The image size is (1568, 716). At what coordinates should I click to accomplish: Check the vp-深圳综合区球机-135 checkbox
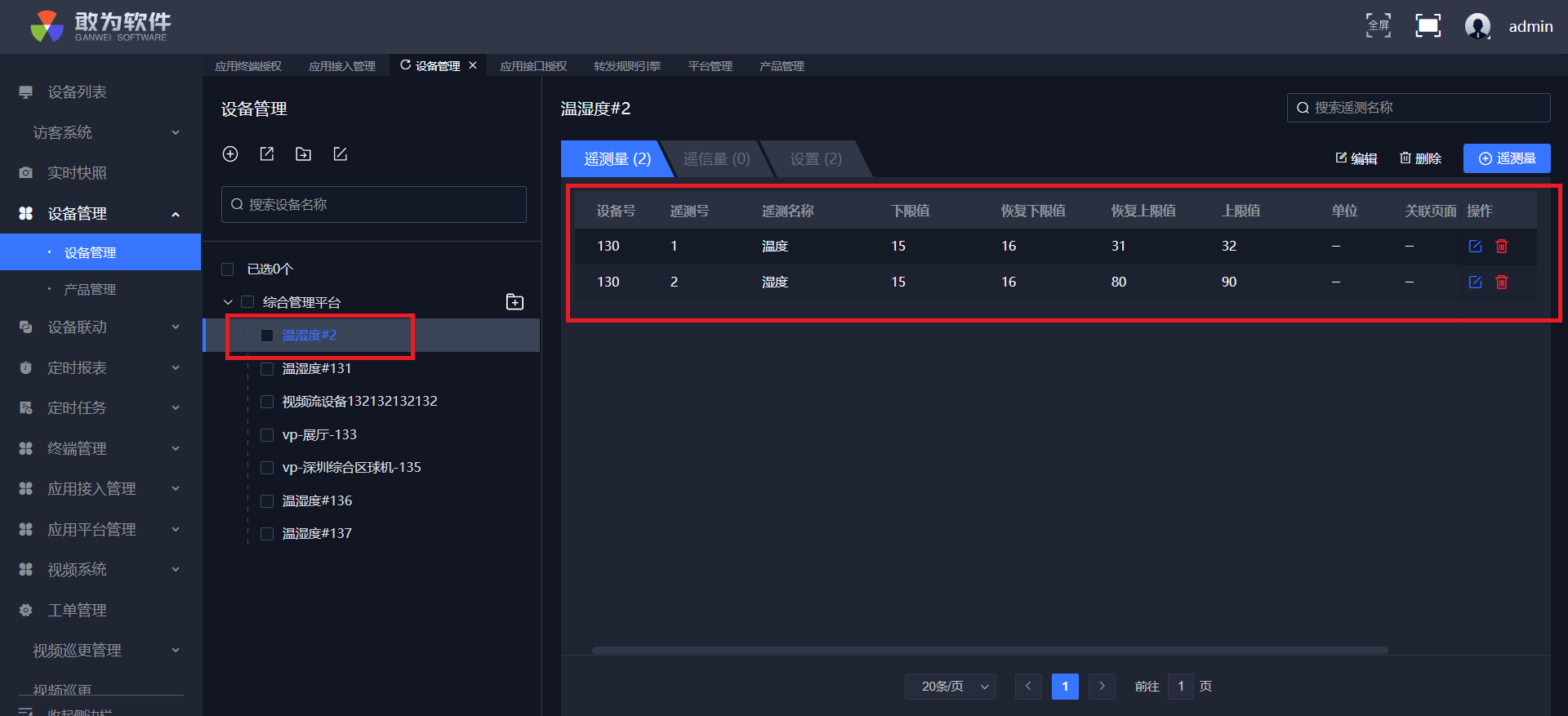tap(267, 468)
